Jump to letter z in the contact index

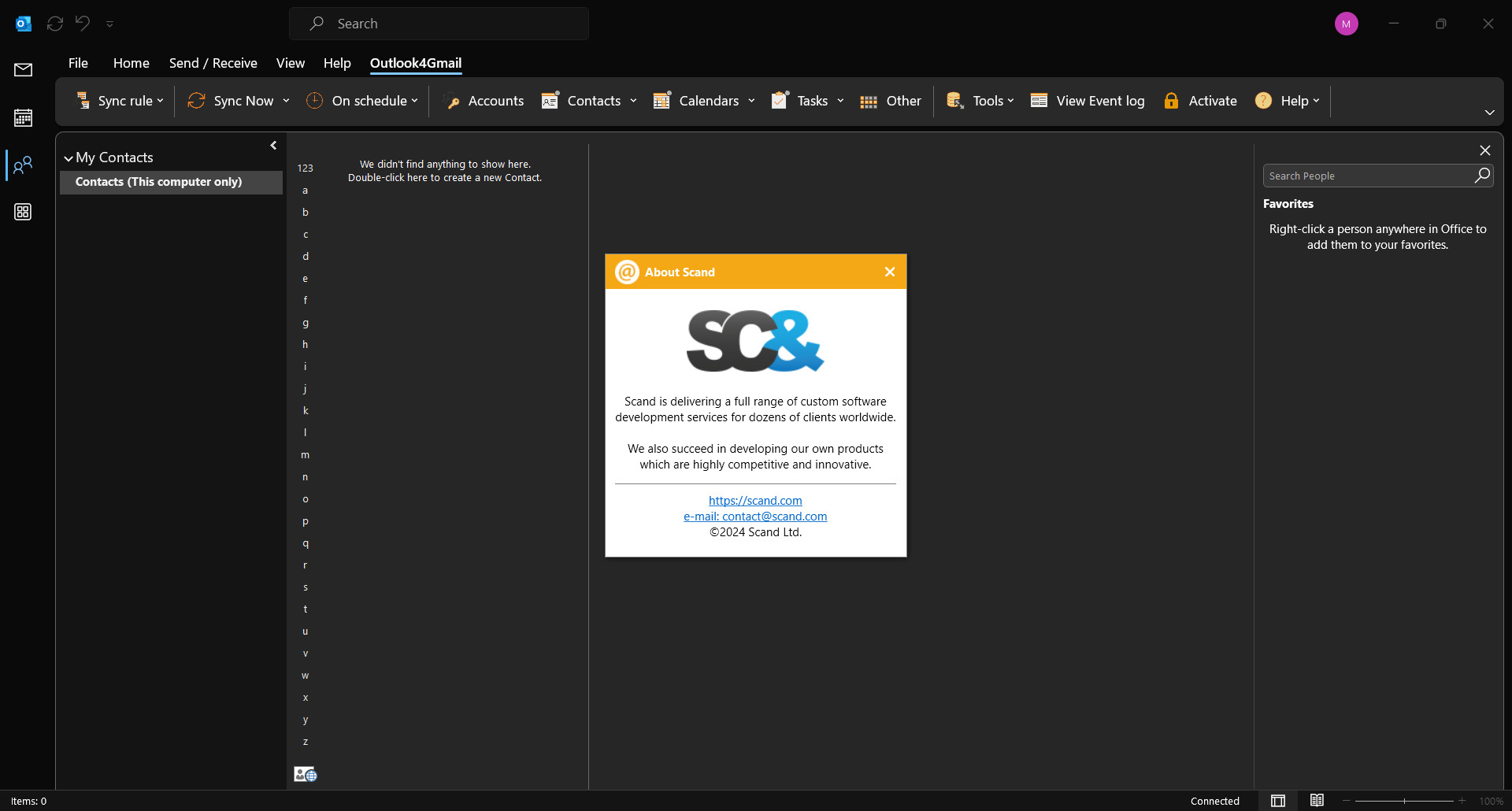[x=306, y=742]
